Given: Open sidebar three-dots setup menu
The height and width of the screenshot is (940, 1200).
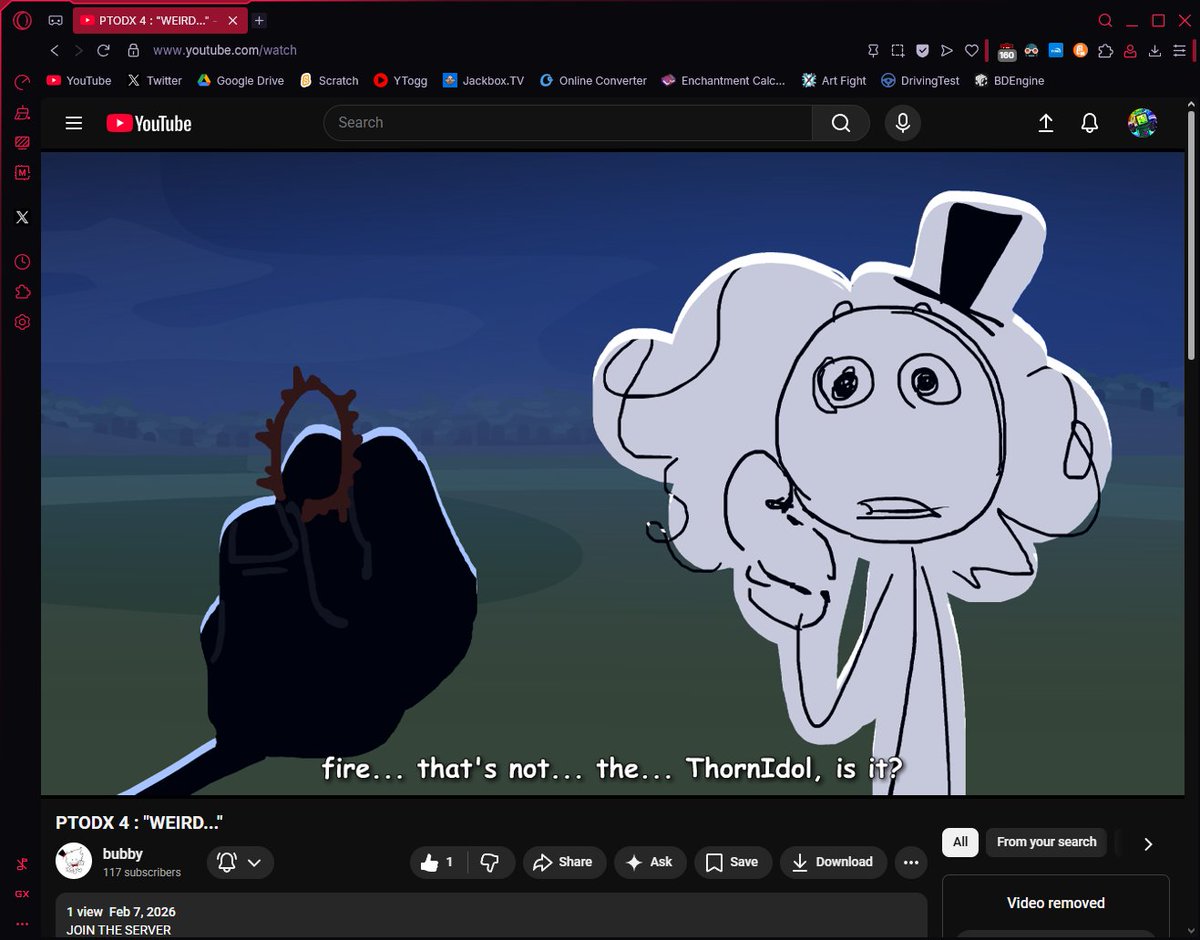Looking at the screenshot, I should tap(22, 924).
